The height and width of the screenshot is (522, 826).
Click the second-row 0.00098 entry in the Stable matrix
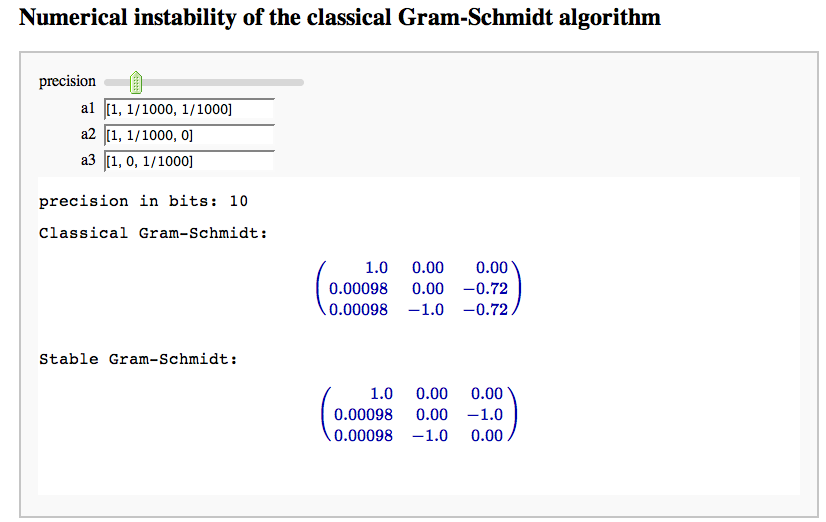pos(364,414)
